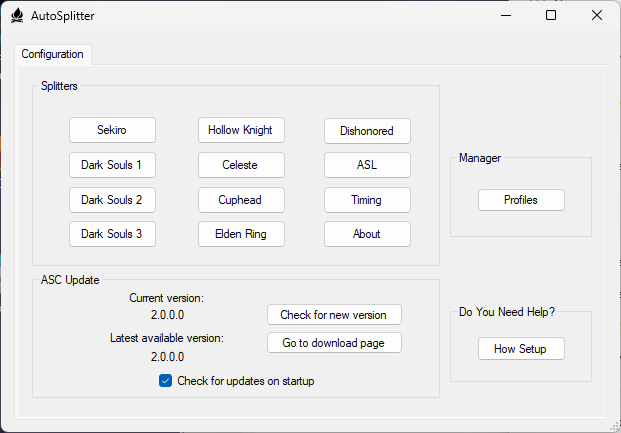This screenshot has width=621, height=433.
Task: Minimize the AutoSplitter window
Action: click(506, 15)
